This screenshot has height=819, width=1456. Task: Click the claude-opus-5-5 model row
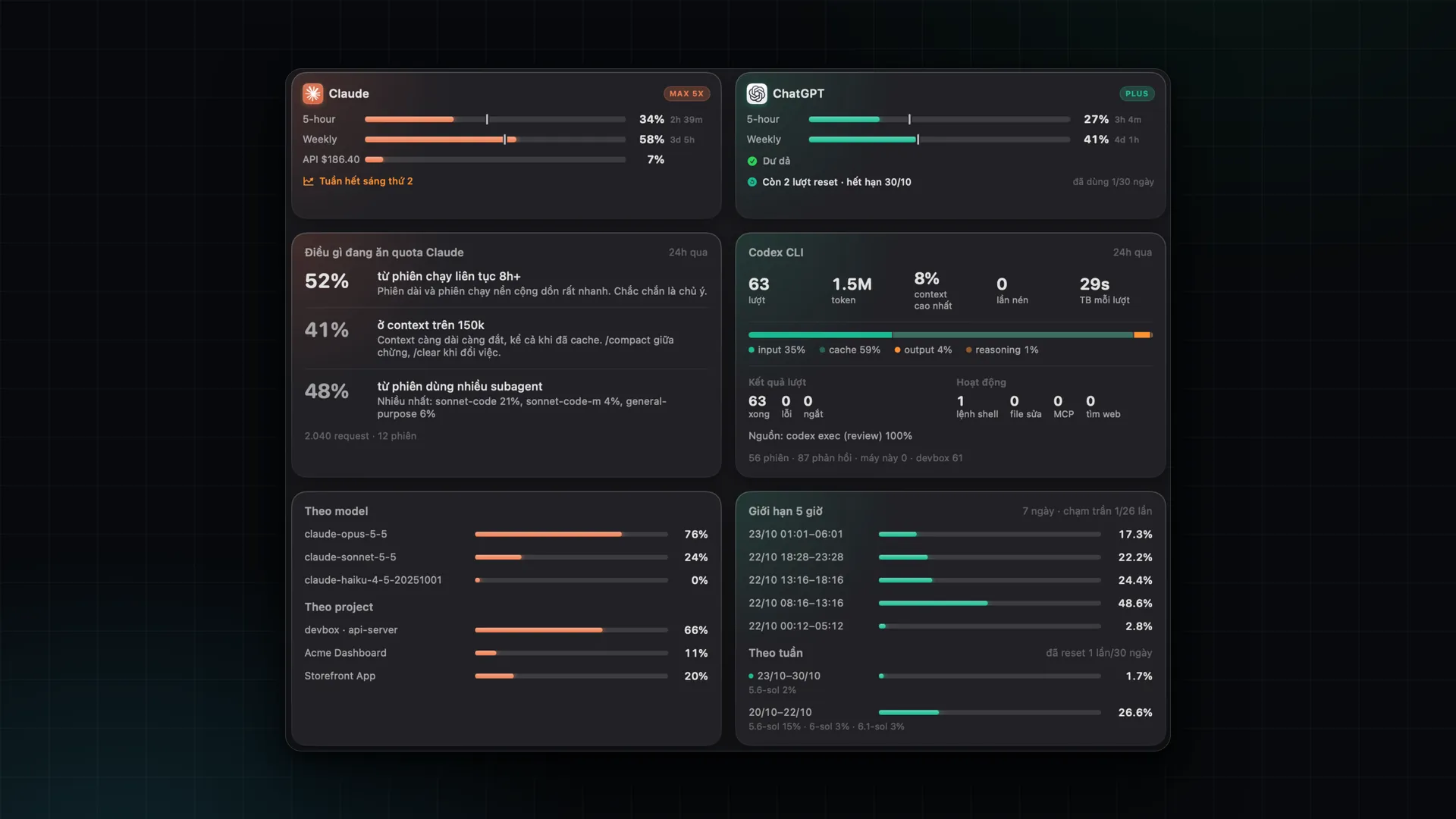[x=506, y=535]
